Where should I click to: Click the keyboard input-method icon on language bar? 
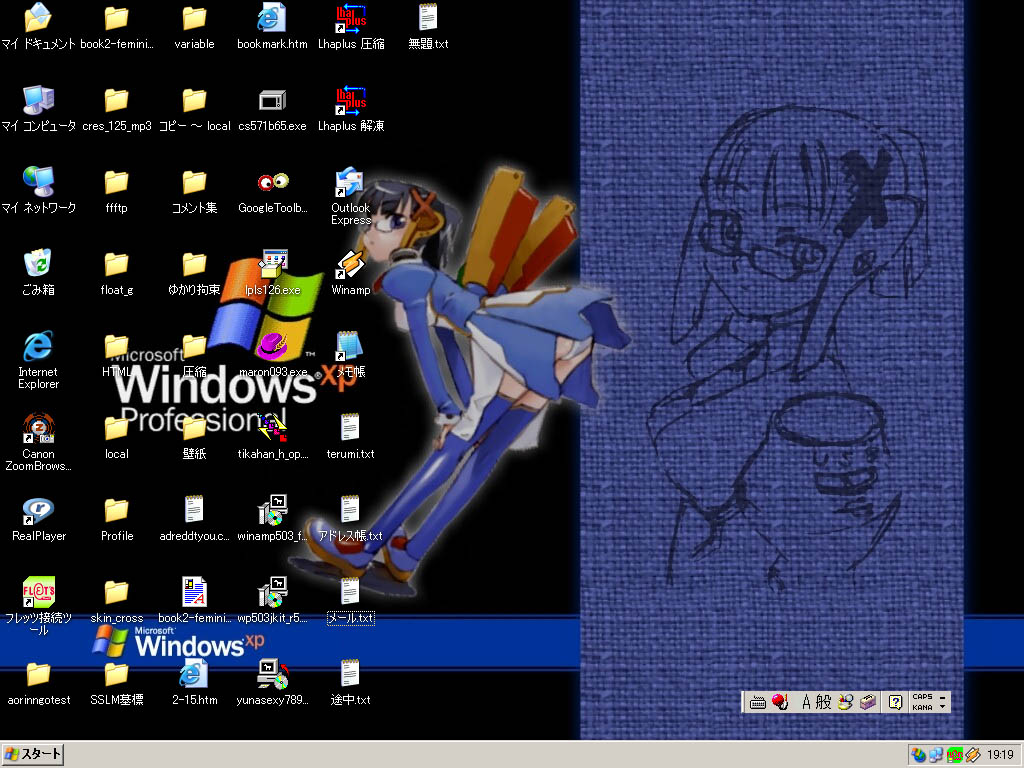coord(758,703)
